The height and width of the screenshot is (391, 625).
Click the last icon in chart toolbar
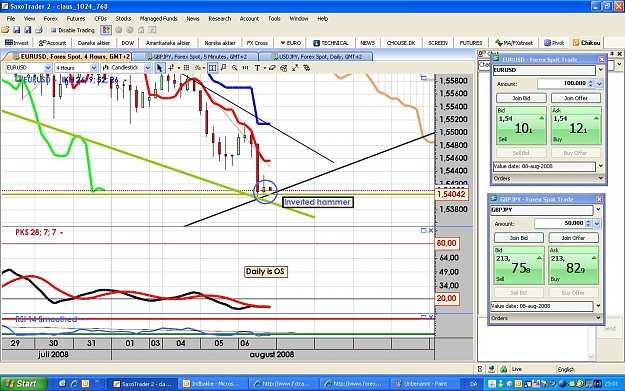[307, 68]
